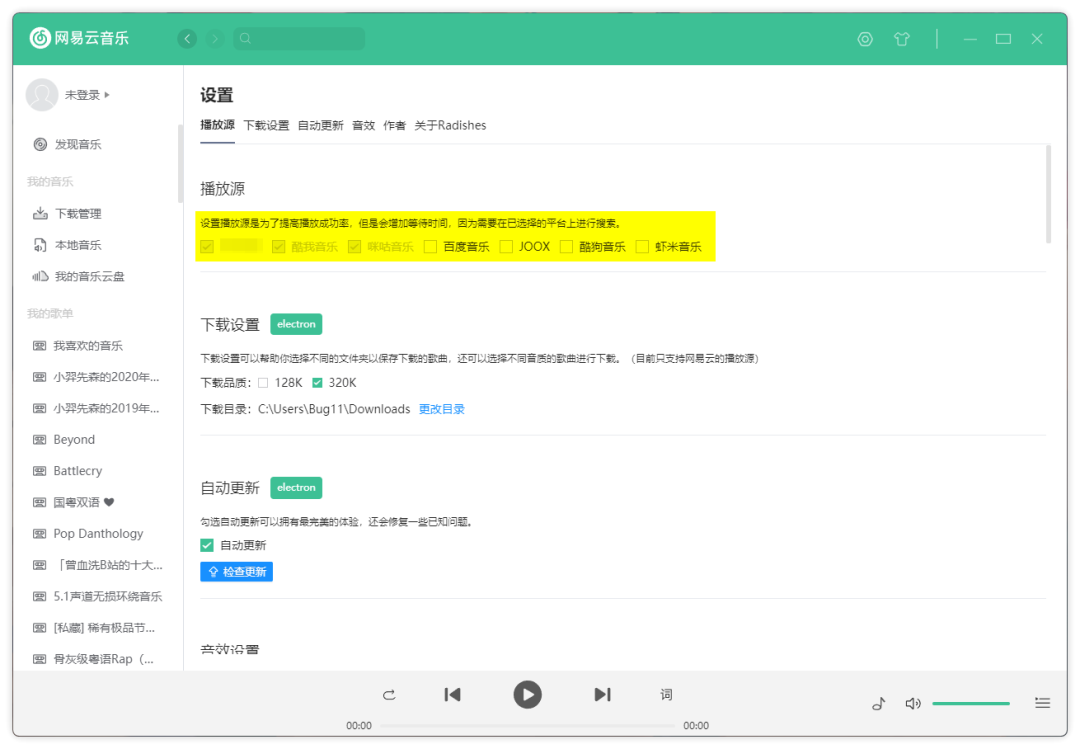Screen dimensions: 1080x749
Task: Skip to the next track
Action: (602, 694)
